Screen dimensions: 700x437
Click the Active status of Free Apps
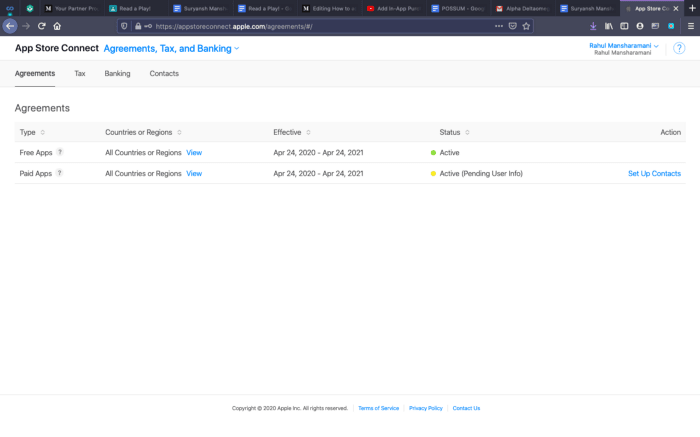[x=449, y=153]
